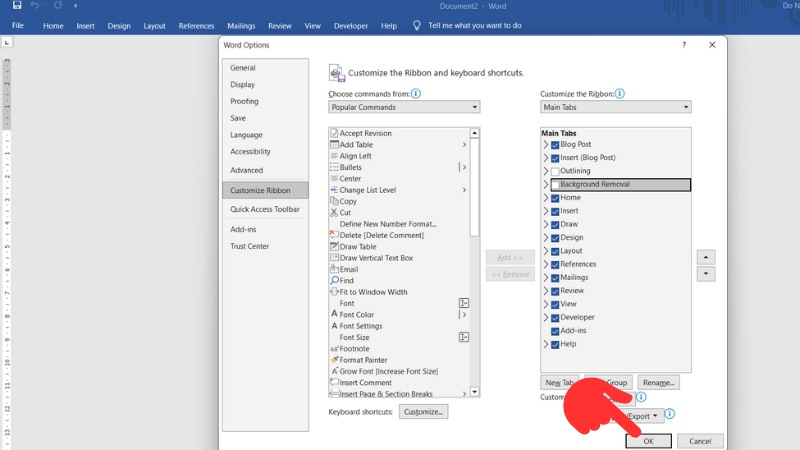Screen dimensions: 800x450
Task: Select the Draw Table command icon
Action: [x=334, y=246]
